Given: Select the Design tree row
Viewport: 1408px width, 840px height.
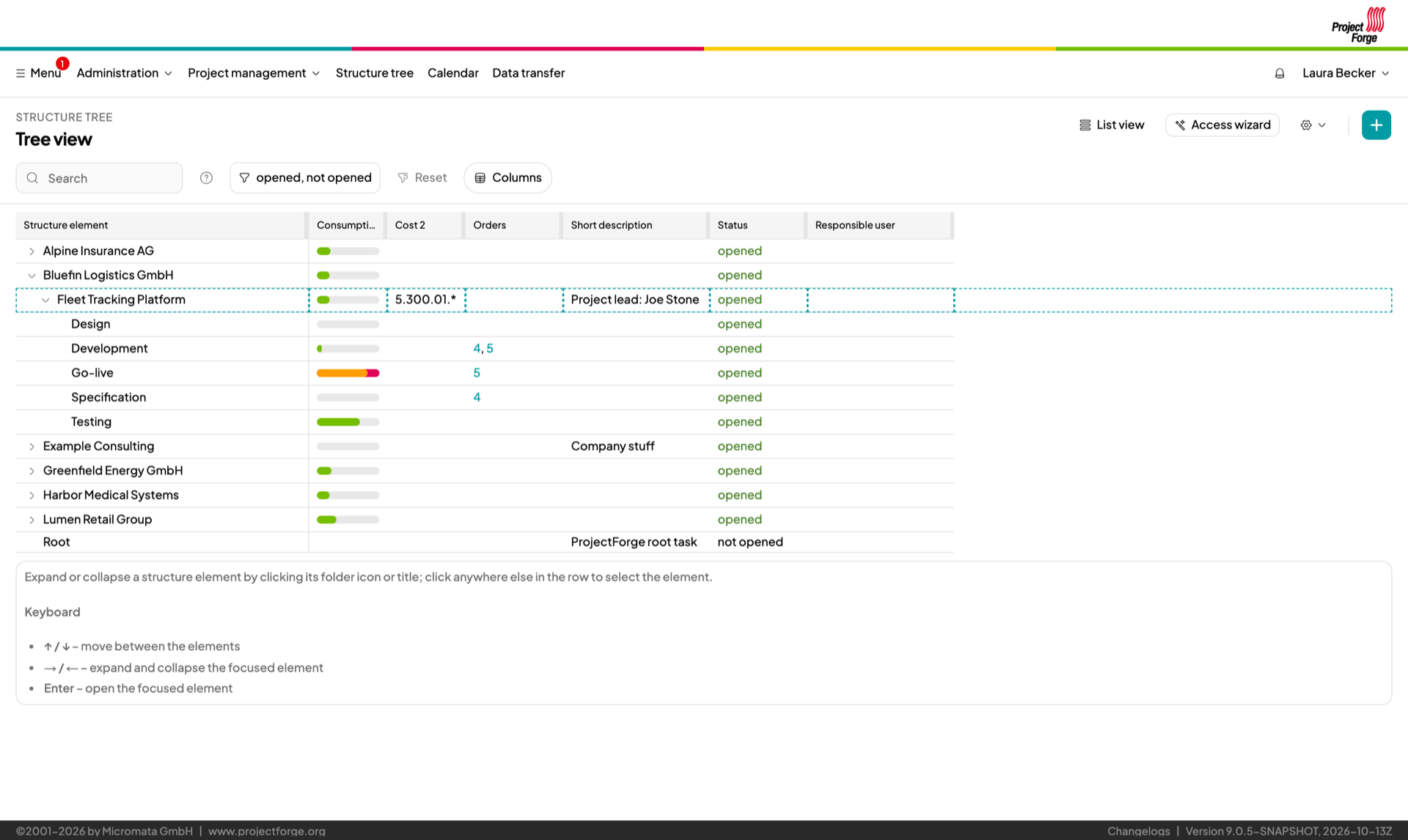Looking at the screenshot, I should (x=485, y=324).
